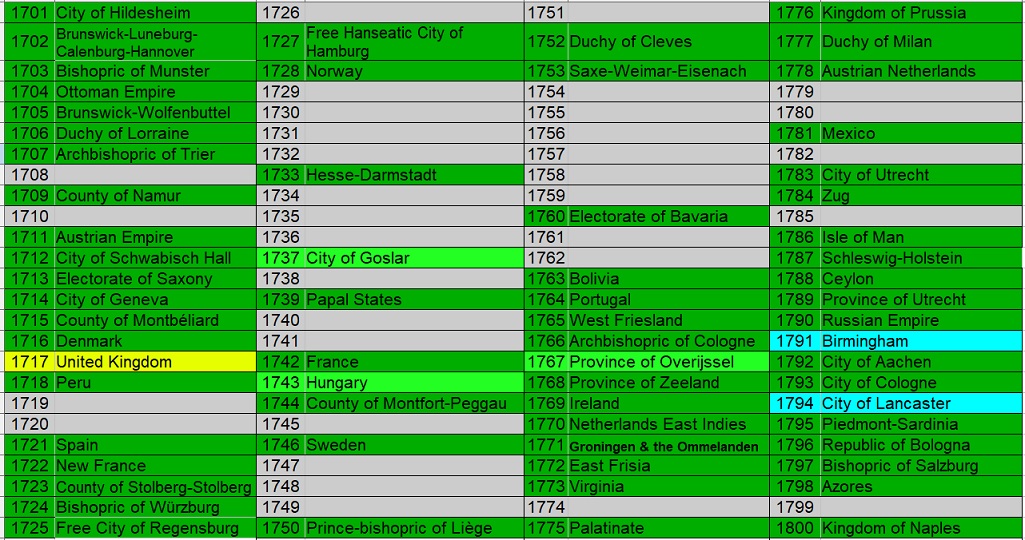Viewport: 1025px width, 540px height.
Task: Click the 'Russian Empire' cell
Action: (x=922, y=320)
